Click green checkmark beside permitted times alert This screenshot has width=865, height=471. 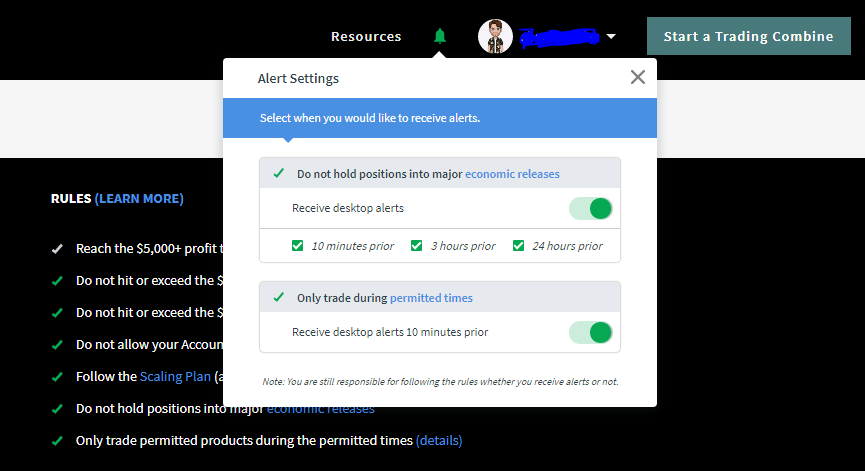[279, 297]
